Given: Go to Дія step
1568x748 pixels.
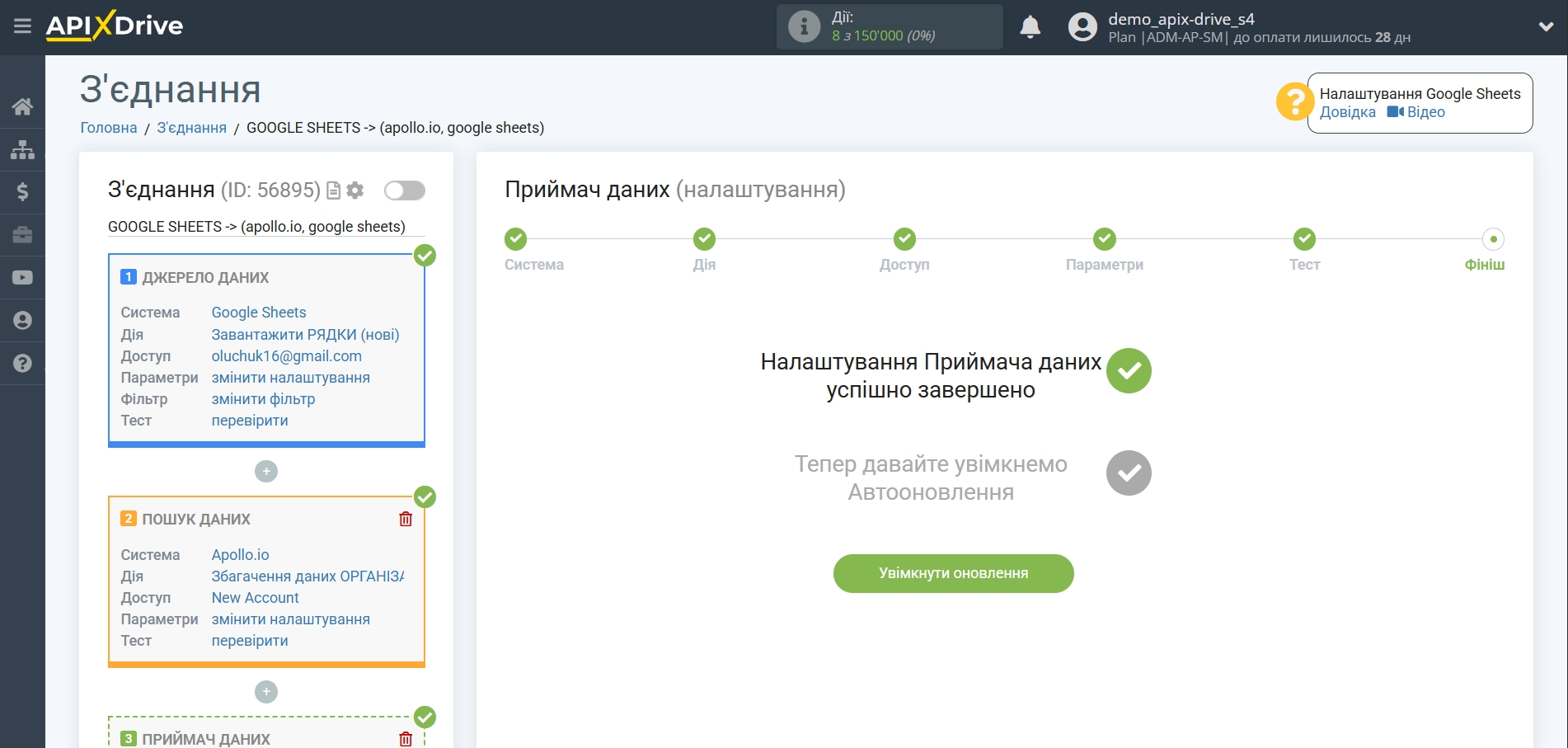Looking at the screenshot, I should [704, 239].
